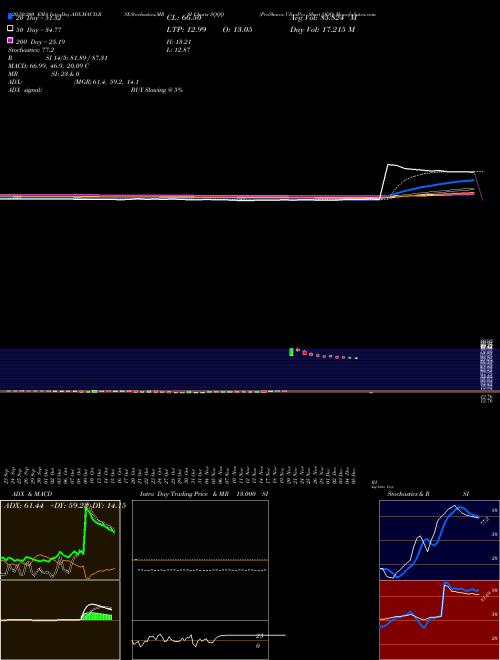Open the MACD histogram chart thumbnail
Viewport: 500px width, 660px height.
tap(60, 620)
